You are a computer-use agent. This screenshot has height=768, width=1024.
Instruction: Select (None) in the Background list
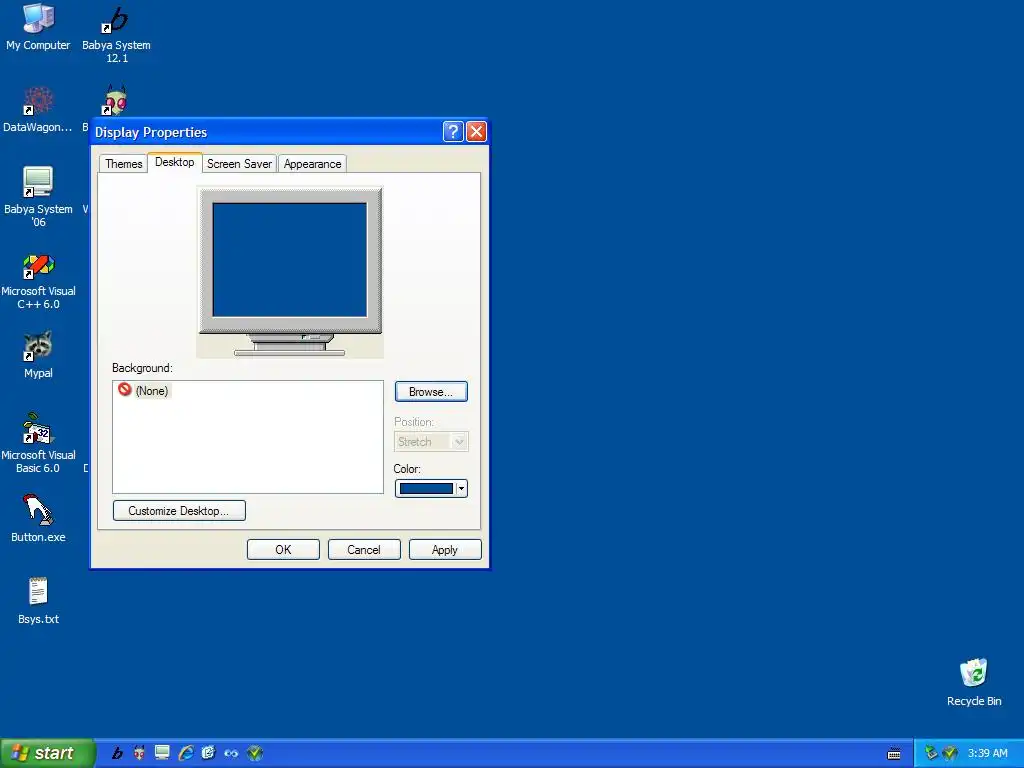pos(144,391)
